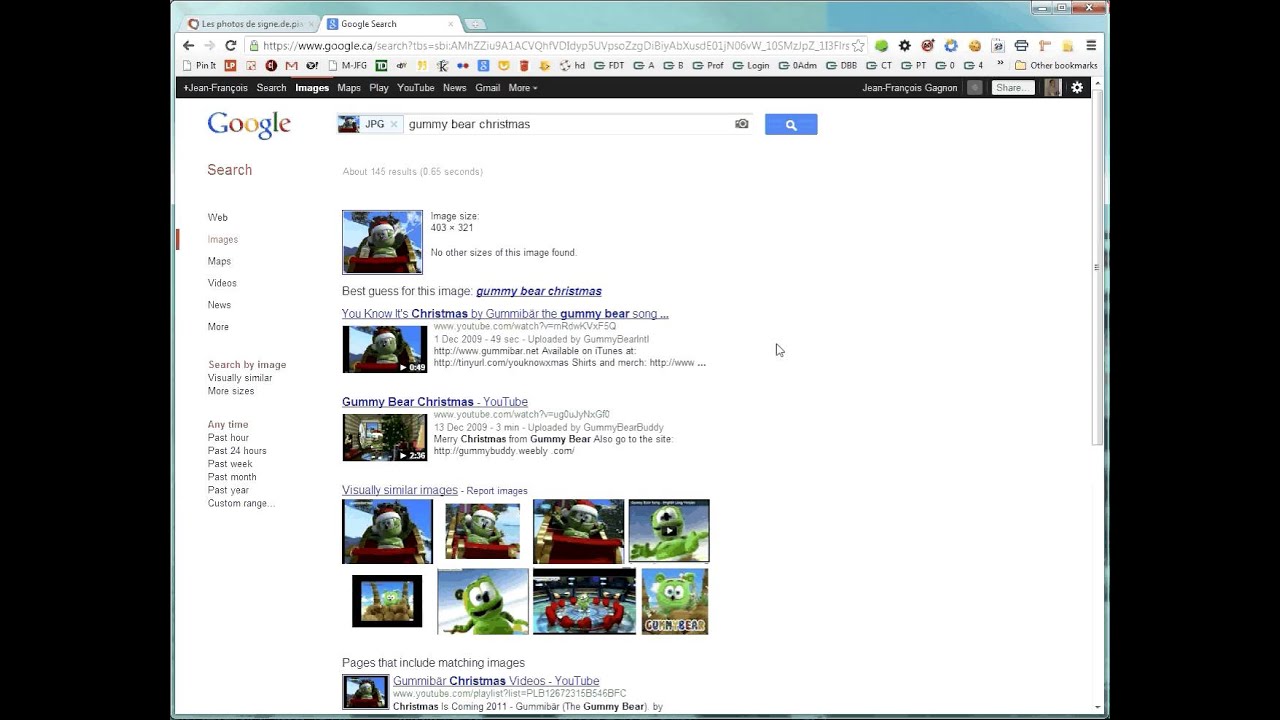Play the 0:49 video thumbnail

[385, 349]
